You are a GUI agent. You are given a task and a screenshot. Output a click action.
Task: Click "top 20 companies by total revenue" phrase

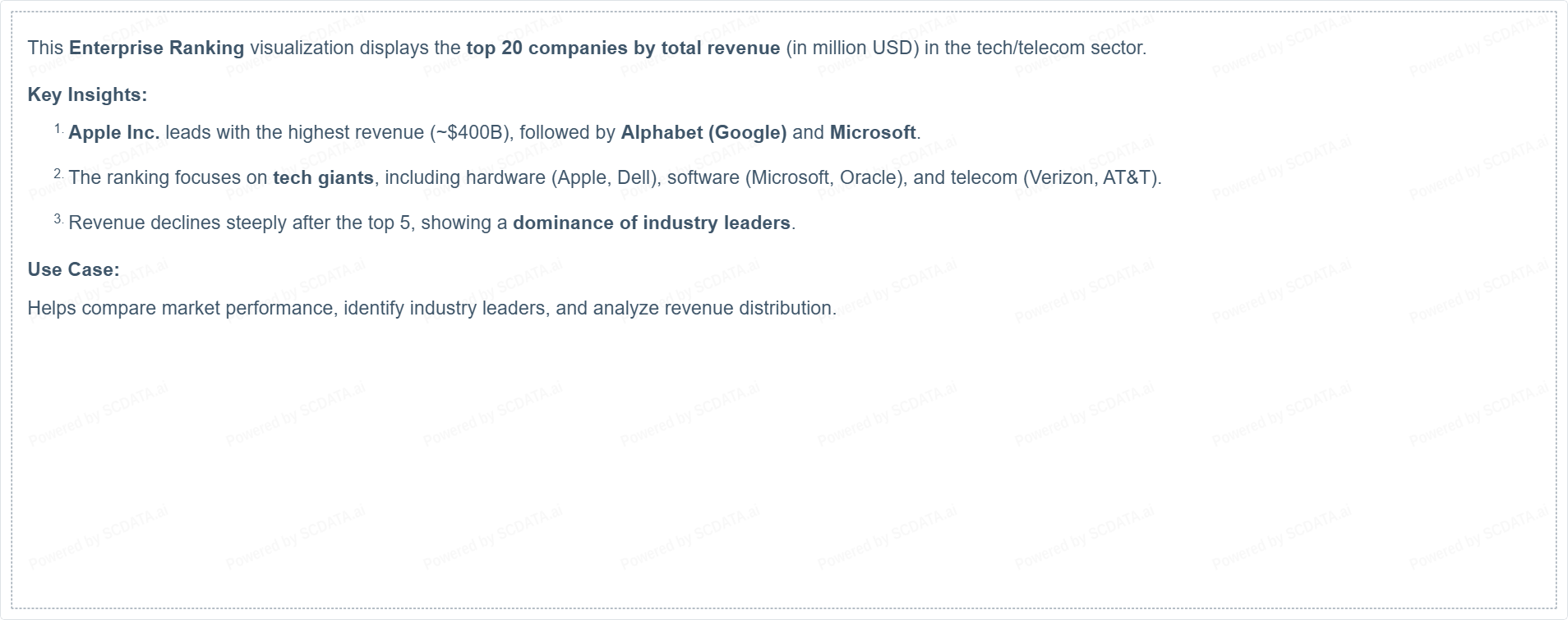click(x=623, y=48)
